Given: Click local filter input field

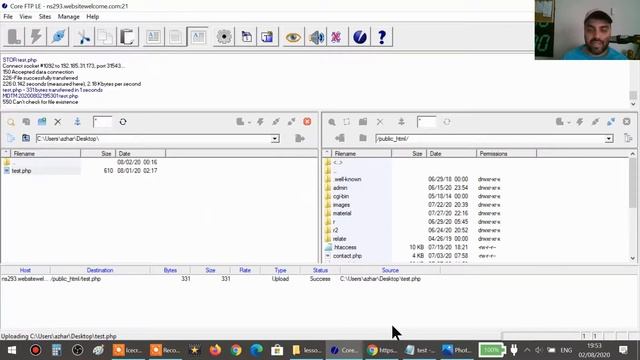Looking at the screenshot, I should coord(102,122).
